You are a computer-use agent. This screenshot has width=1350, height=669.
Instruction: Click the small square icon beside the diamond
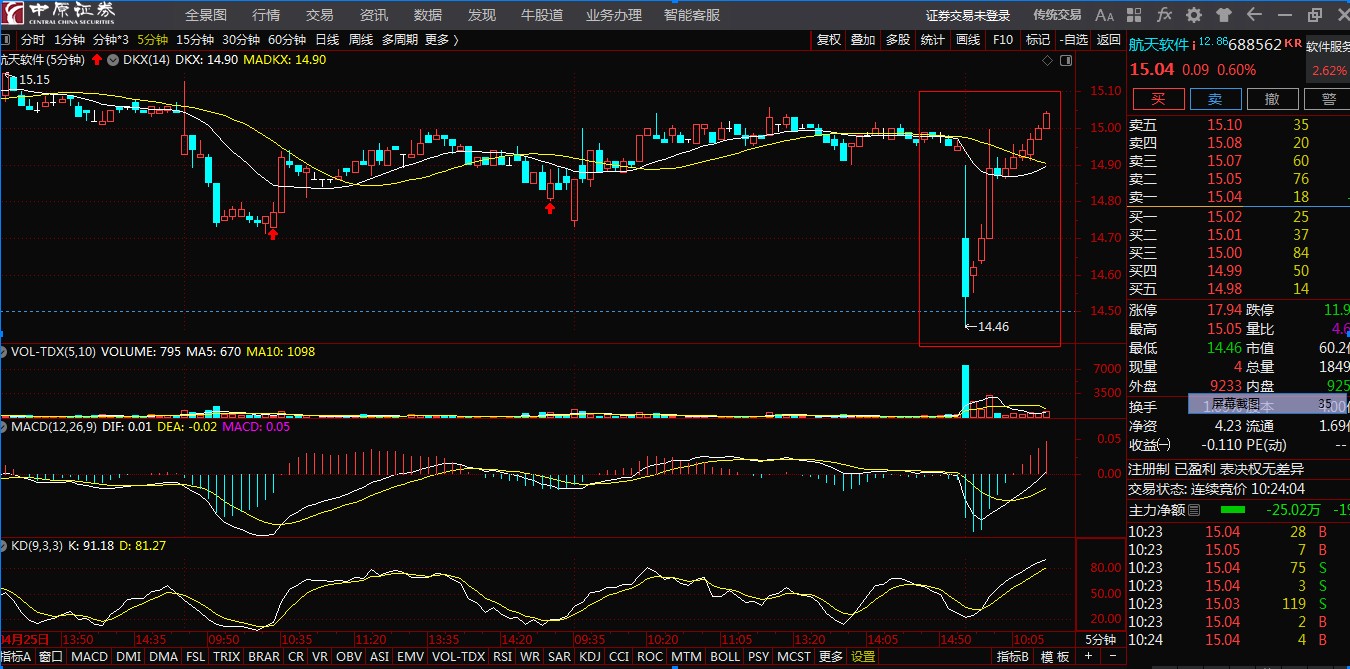coord(1065,60)
